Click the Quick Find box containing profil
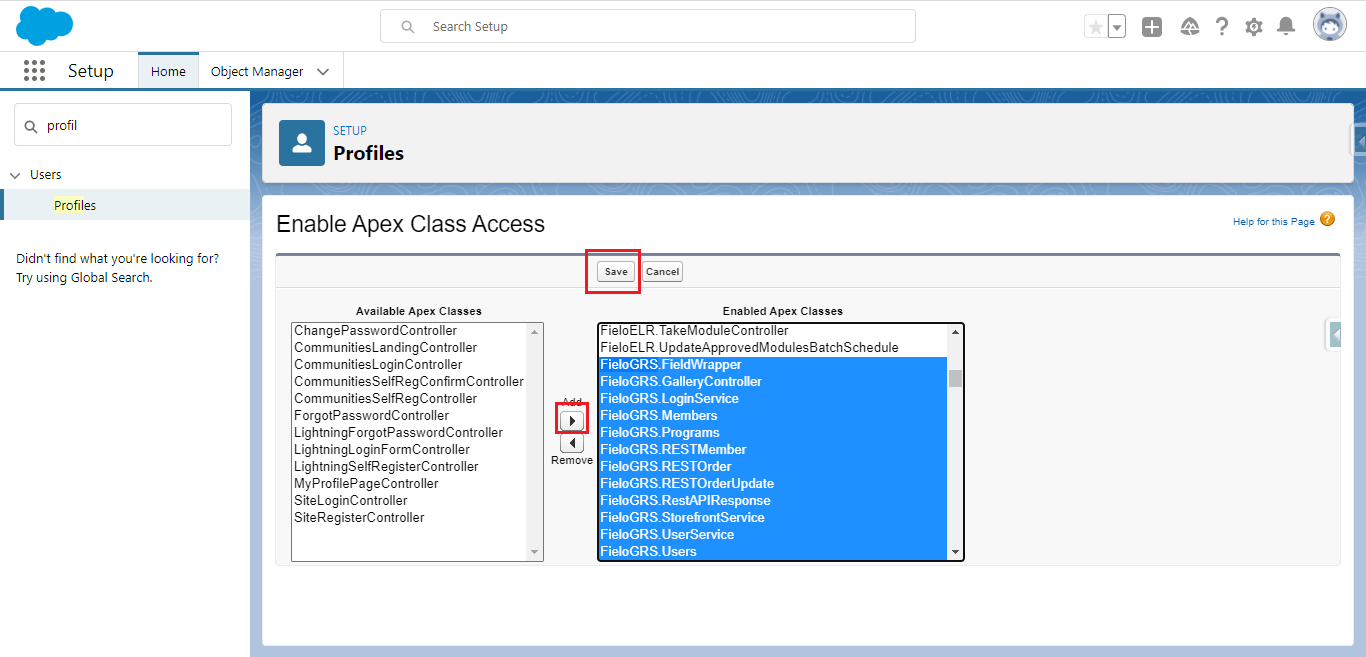The image size is (1366, 657). (123, 125)
